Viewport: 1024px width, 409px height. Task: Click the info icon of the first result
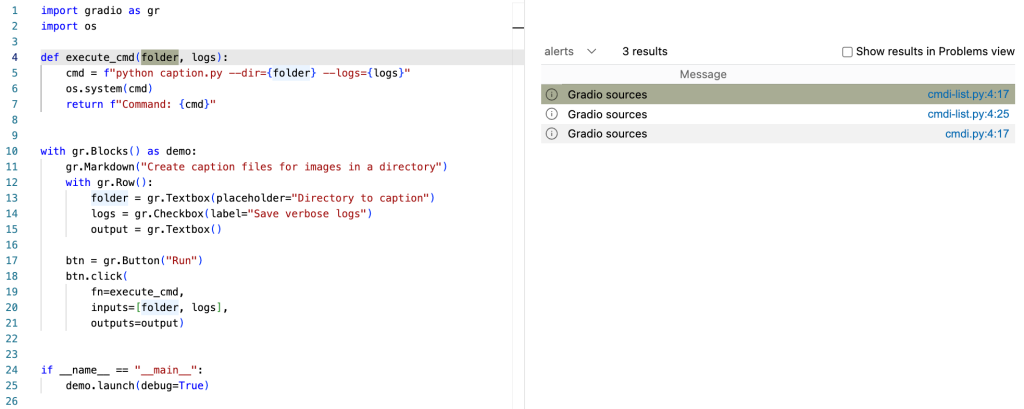(x=551, y=95)
